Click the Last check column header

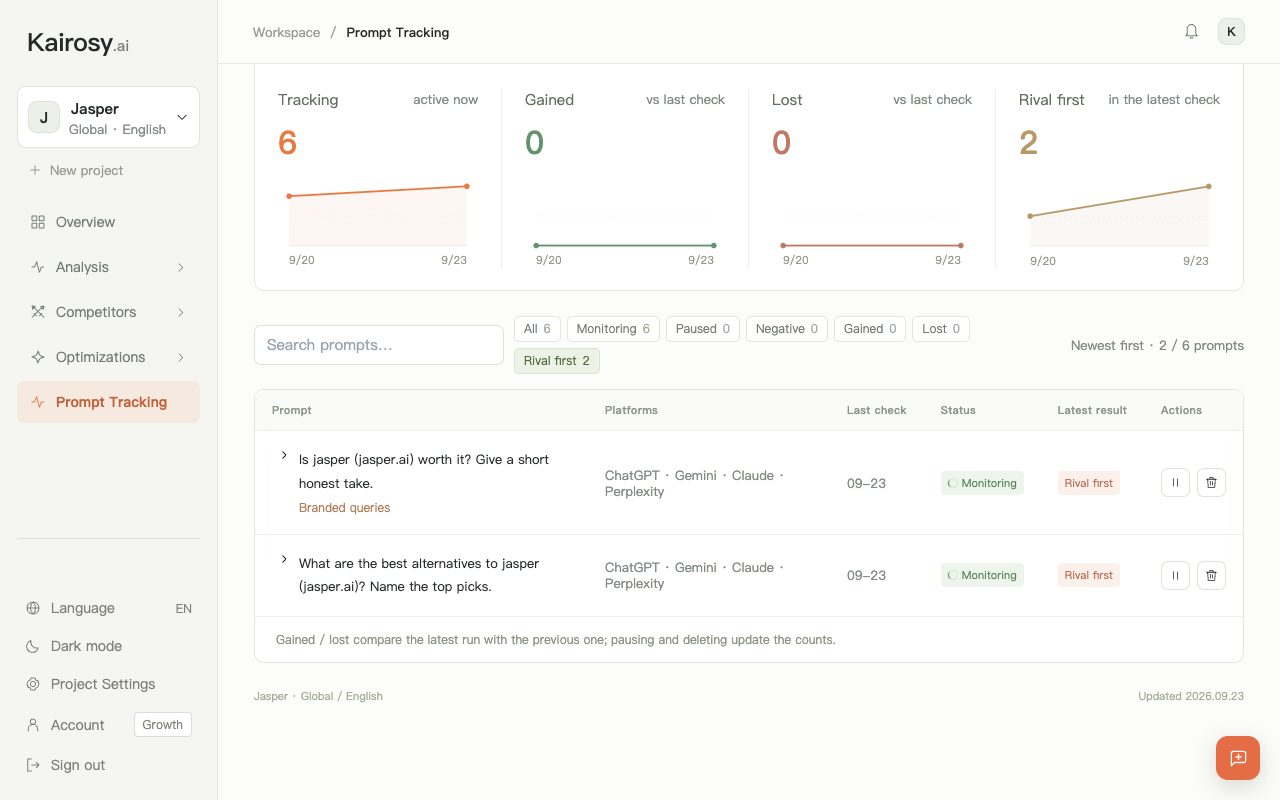pyautogui.click(x=877, y=410)
